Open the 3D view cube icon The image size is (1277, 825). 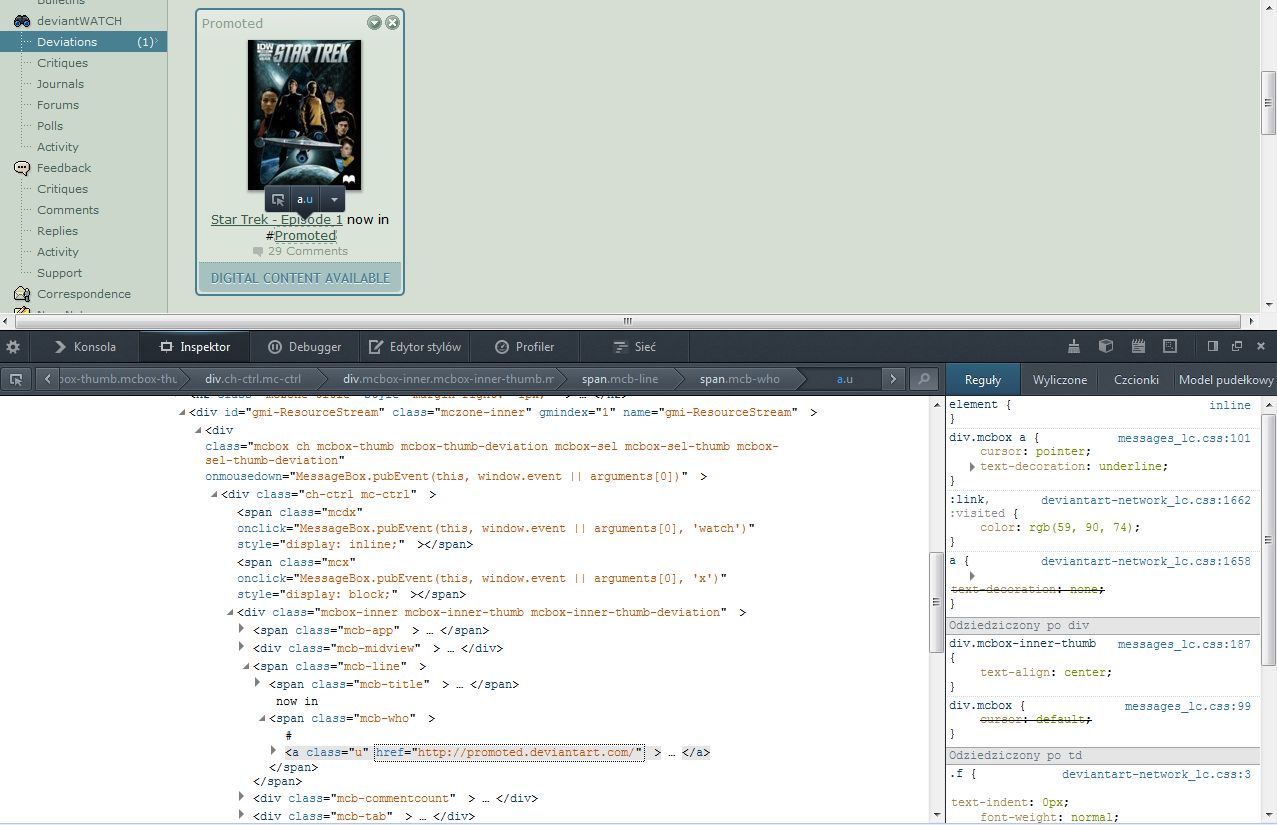click(x=1105, y=346)
